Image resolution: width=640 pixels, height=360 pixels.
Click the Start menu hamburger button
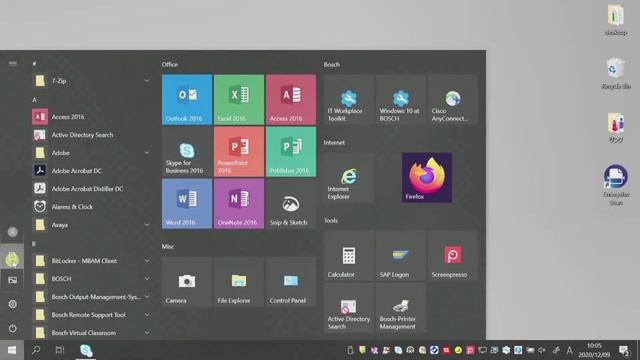point(12,64)
